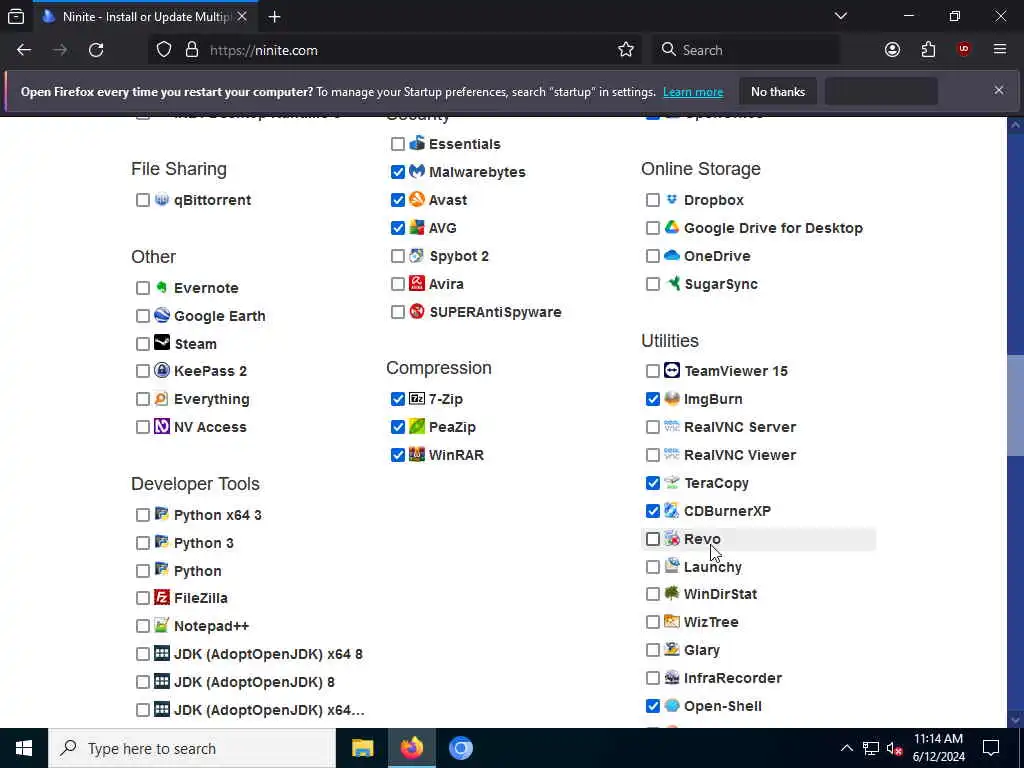The image size is (1024, 768).
Task: Open the Firefox hamburger application menu
Action: (999, 50)
